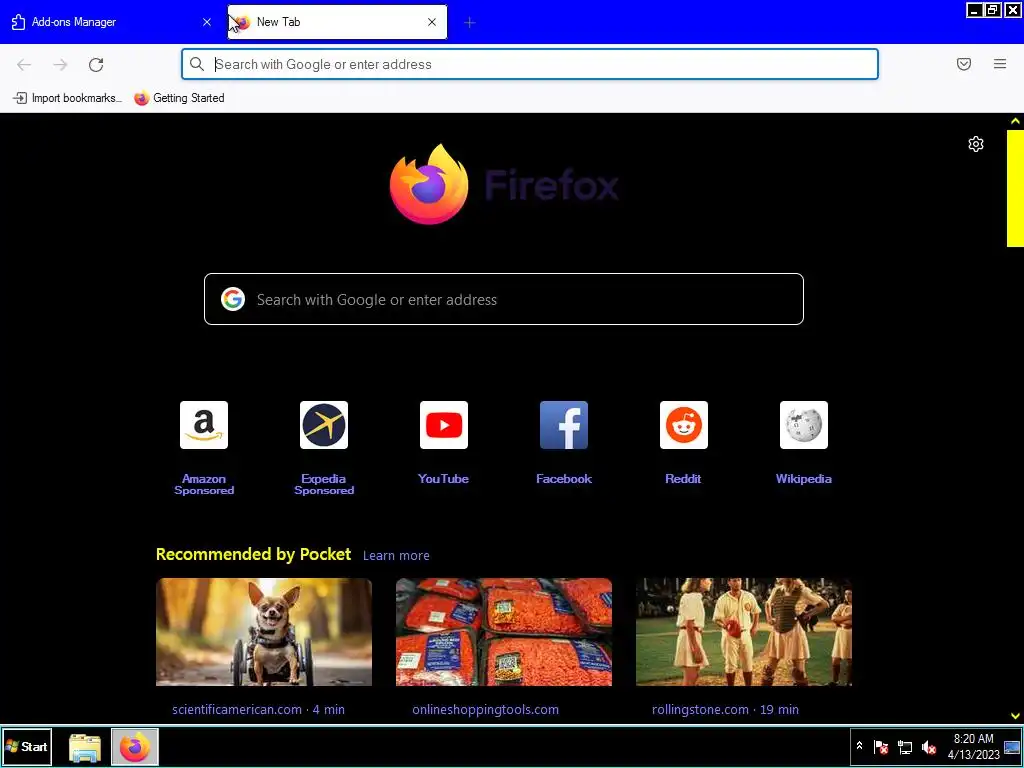Go back with the back arrow
The height and width of the screenshot is (768, 1024).
pos(24,65)
